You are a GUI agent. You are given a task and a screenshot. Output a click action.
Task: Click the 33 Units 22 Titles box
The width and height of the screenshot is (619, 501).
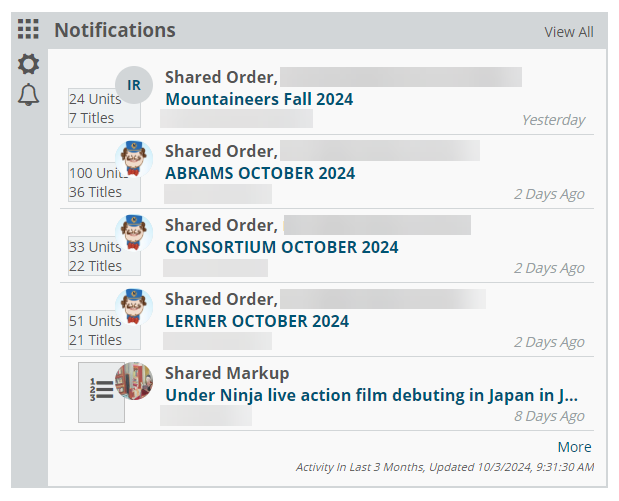coord(104,256)
